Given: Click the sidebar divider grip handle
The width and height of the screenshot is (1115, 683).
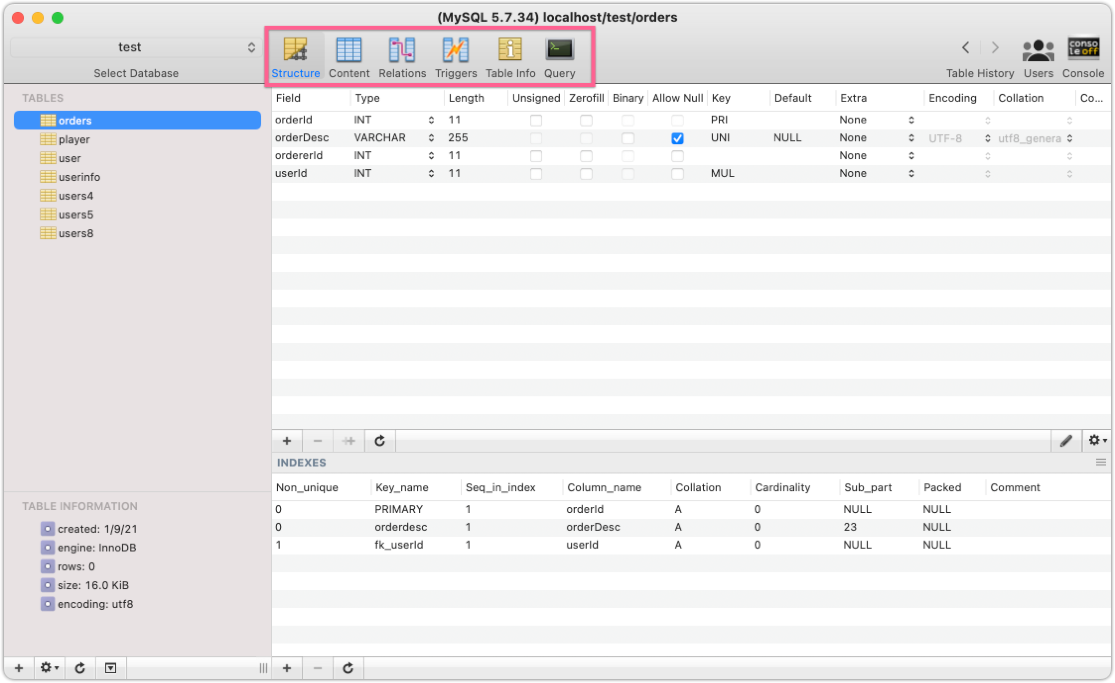Looking at the screenshot, I should tap(263, 668).
